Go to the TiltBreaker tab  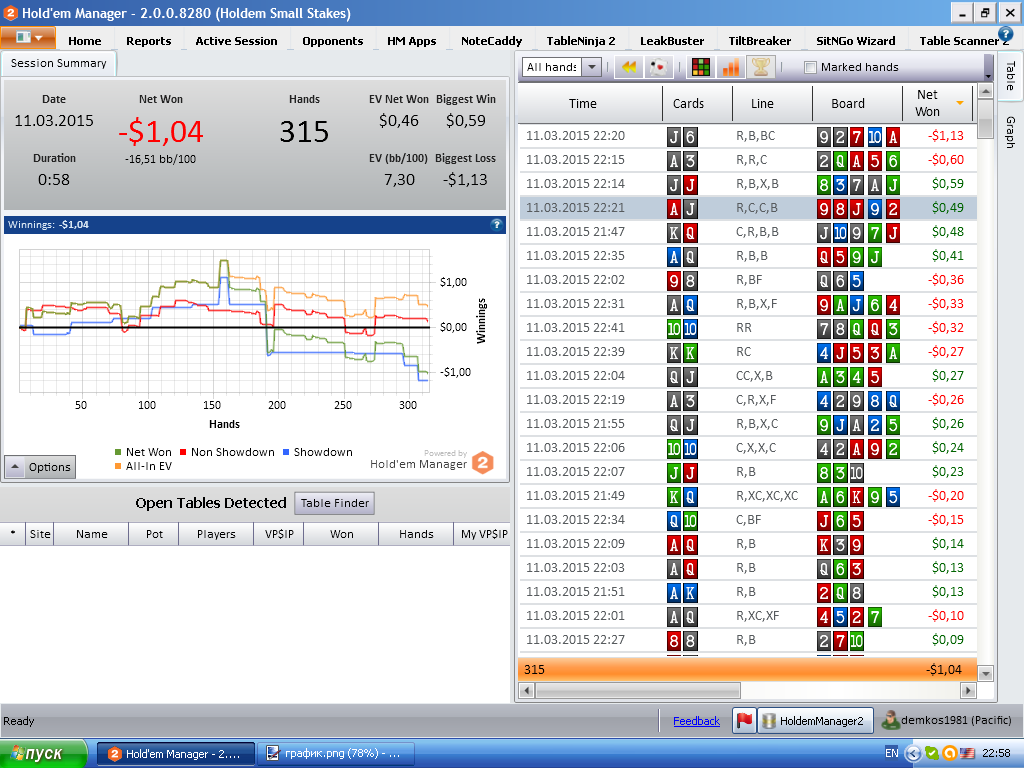[x=760, y=40]
